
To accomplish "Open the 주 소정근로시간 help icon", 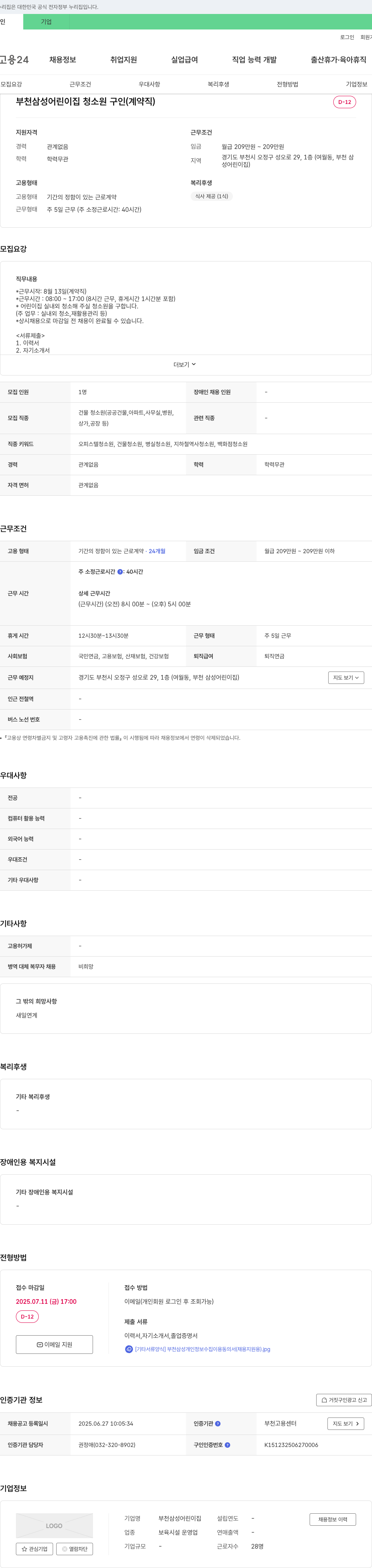I will [120, 572].
